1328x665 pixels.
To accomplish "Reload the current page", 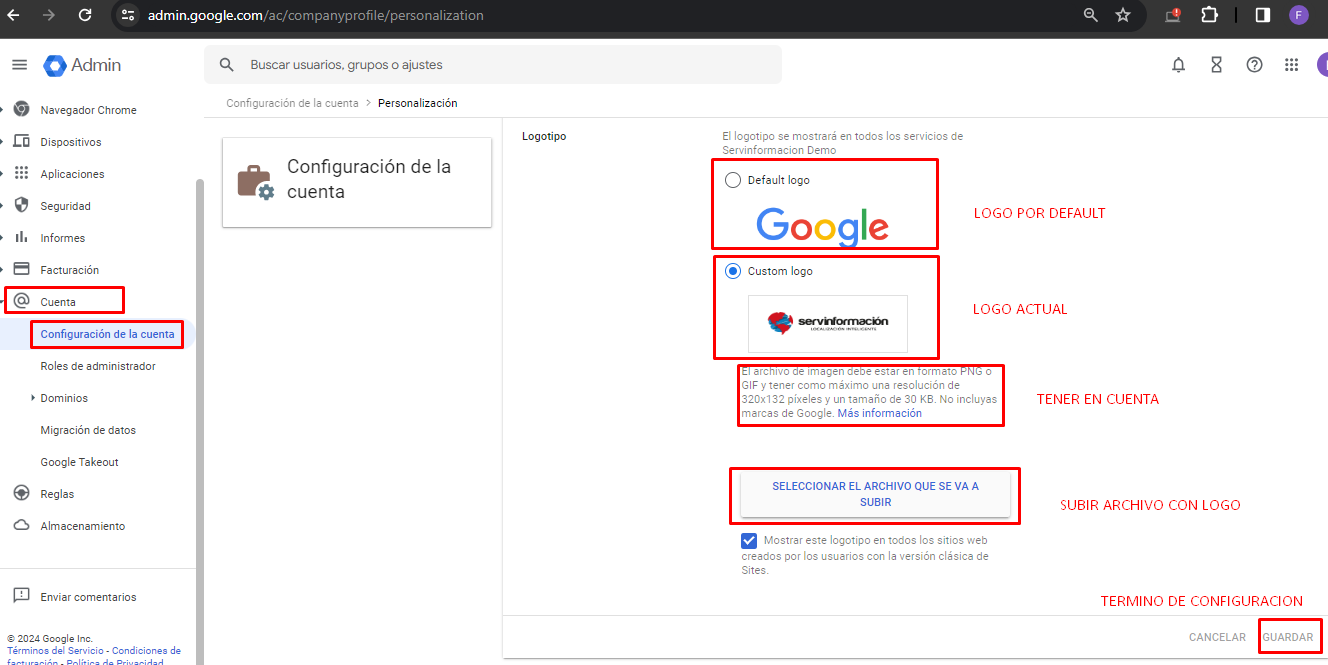I will click(x=85, y=15).
